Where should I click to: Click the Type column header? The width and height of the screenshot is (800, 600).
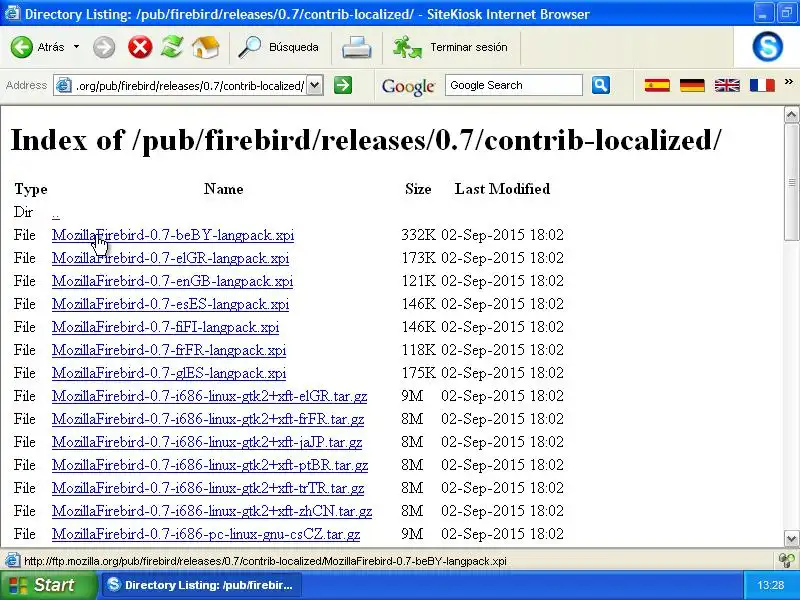(31, 189)
